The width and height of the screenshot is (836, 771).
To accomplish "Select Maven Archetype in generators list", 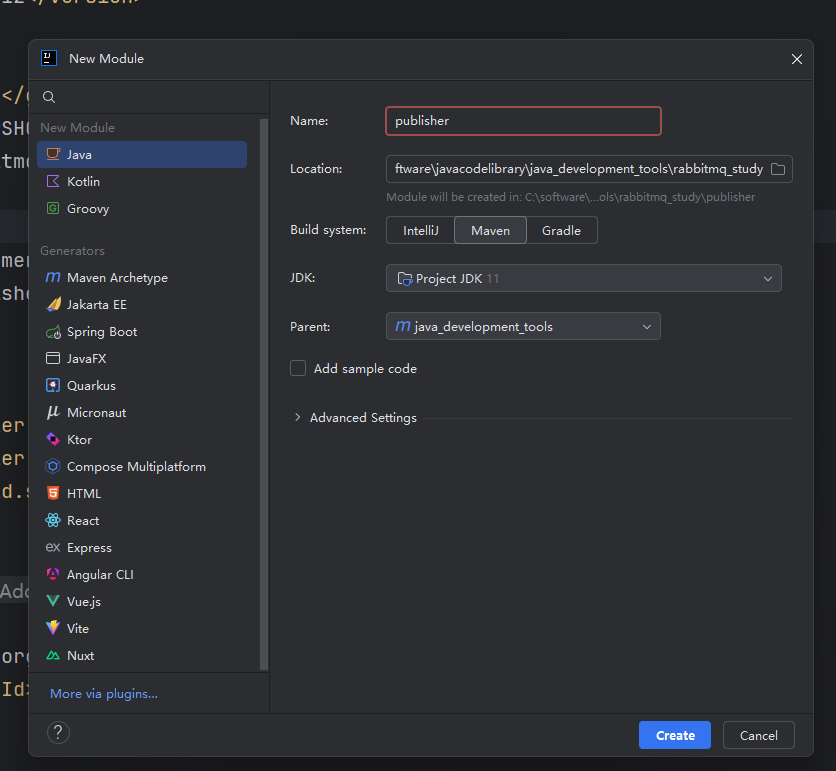I will click(x=117, y=278).
